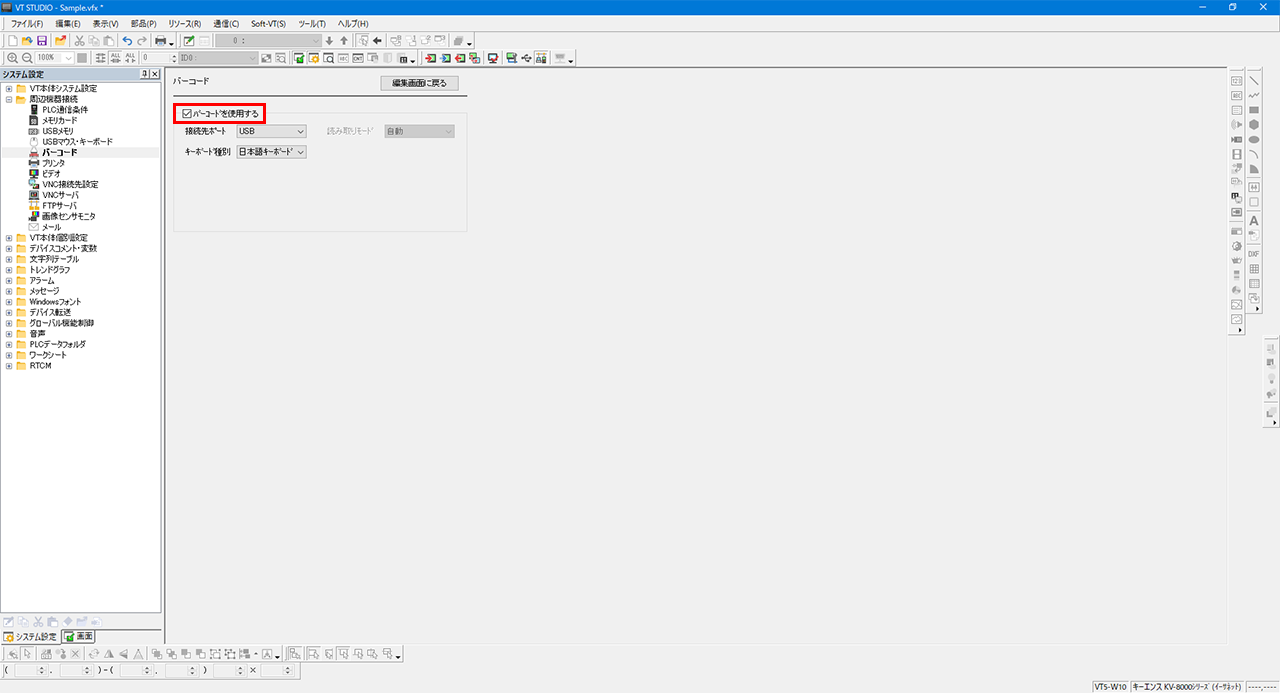This screenshot has height=694, width=1280.
Task: Click the Undo arrow icon
Action: click(x=127, y=40)
